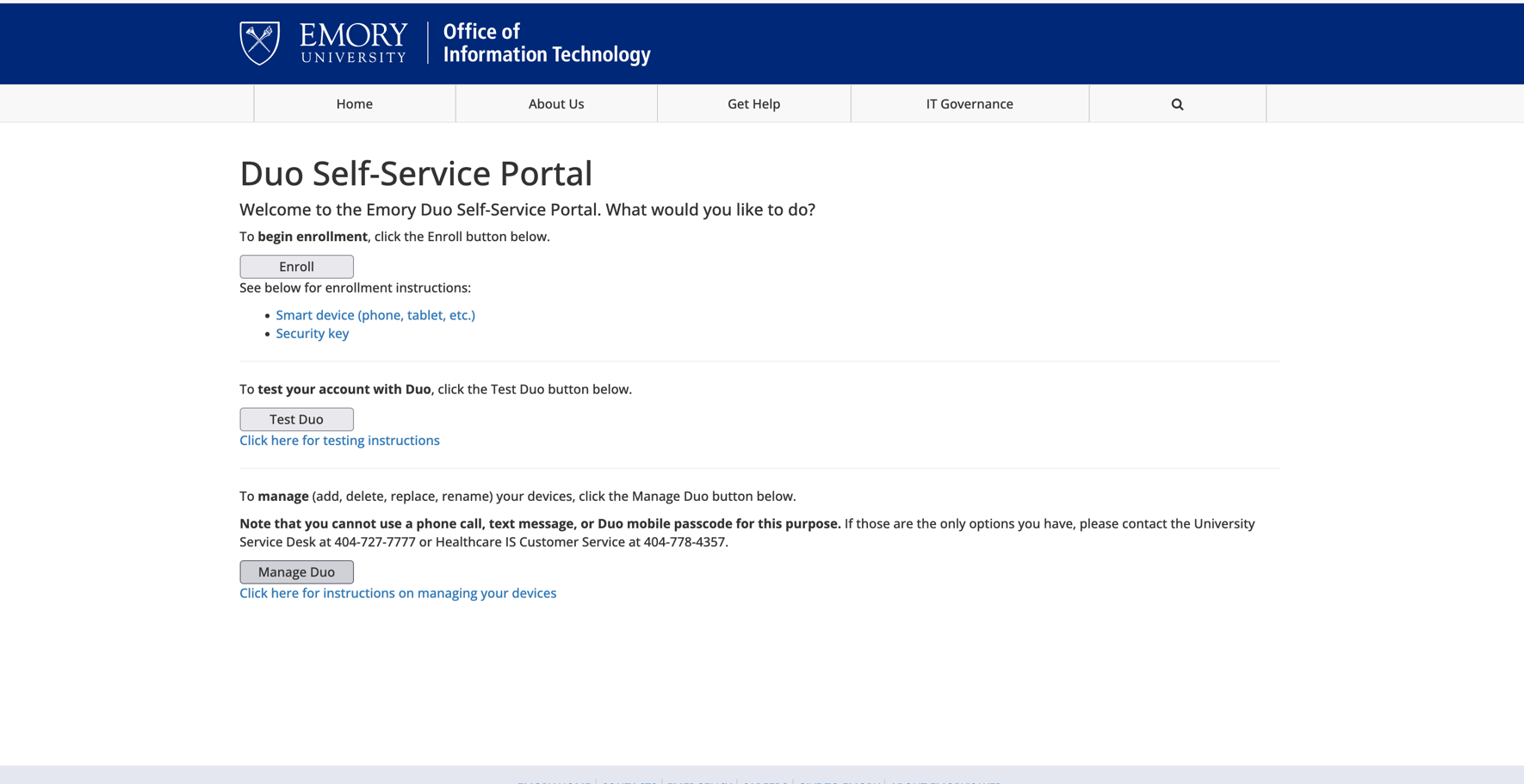Open the search magnifier icon
This screenshot has height=784, width=1524.
[1177, 104]
